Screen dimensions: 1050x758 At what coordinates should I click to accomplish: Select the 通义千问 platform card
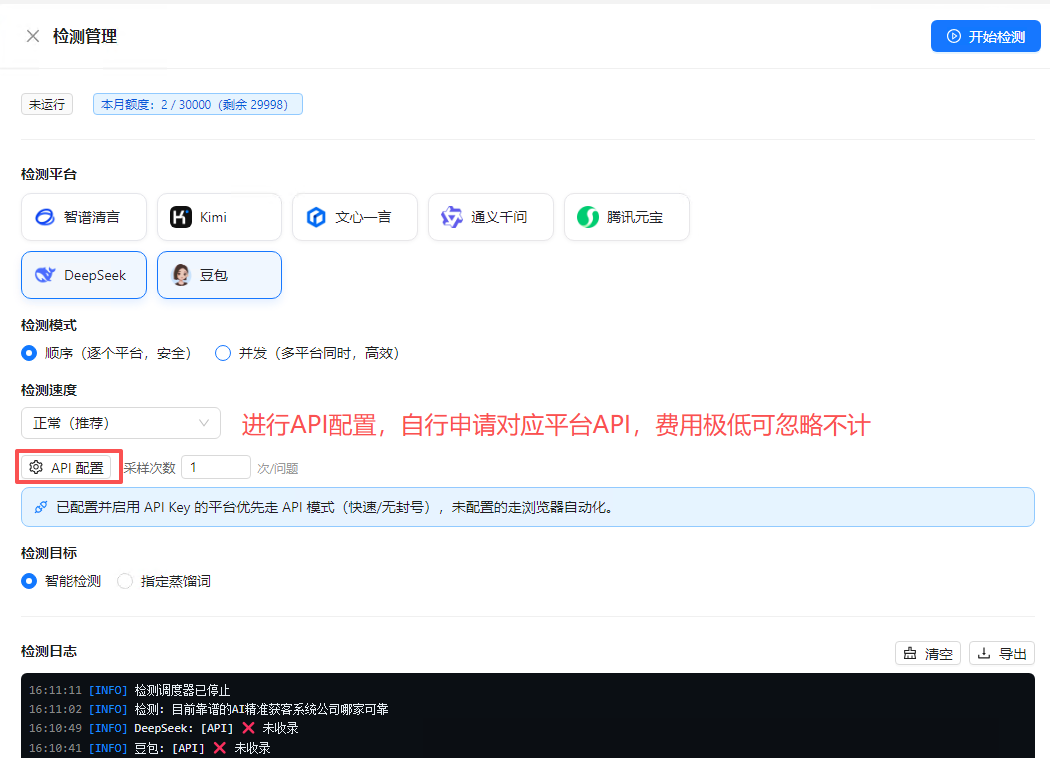491,217
